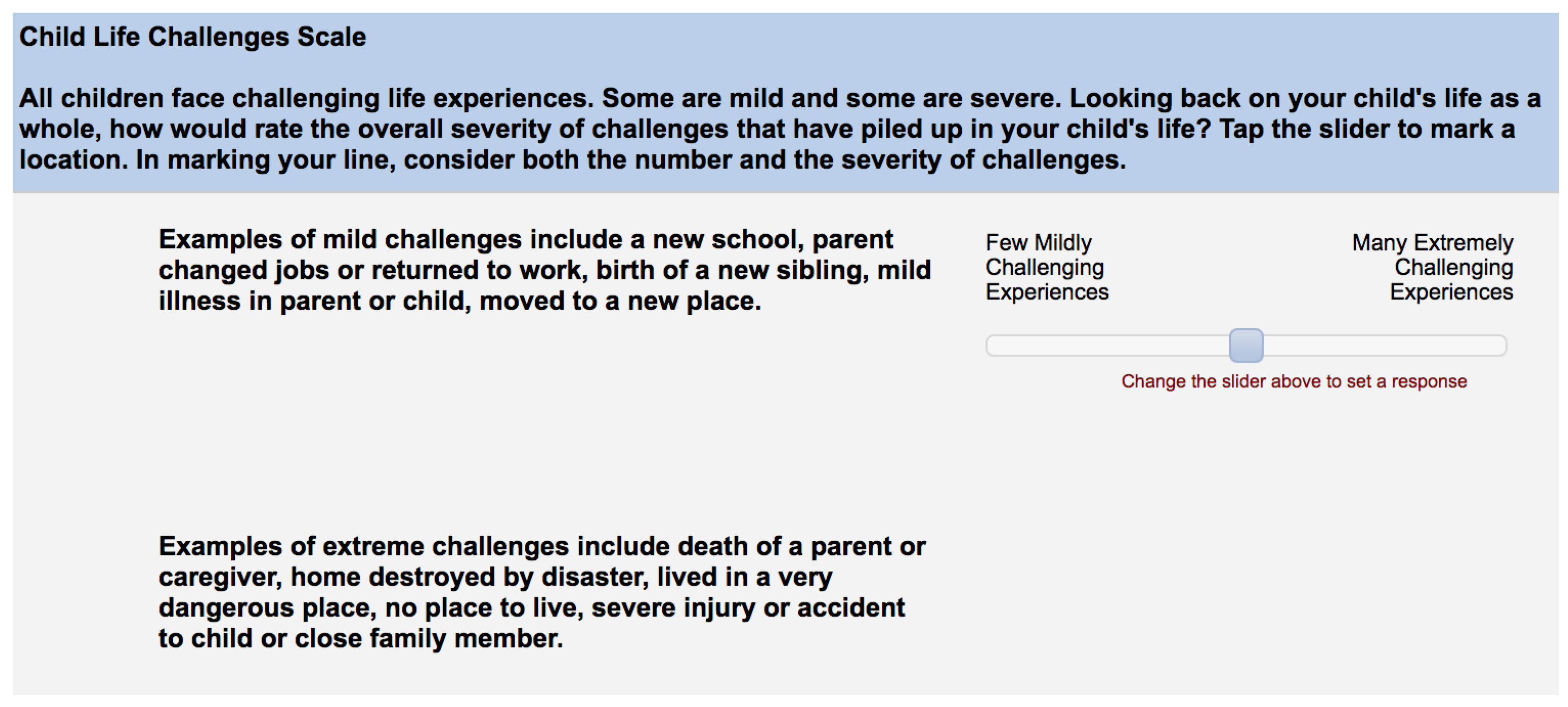
Task: Click the red 'Change the slider above' message
Action: [1294, 381]
